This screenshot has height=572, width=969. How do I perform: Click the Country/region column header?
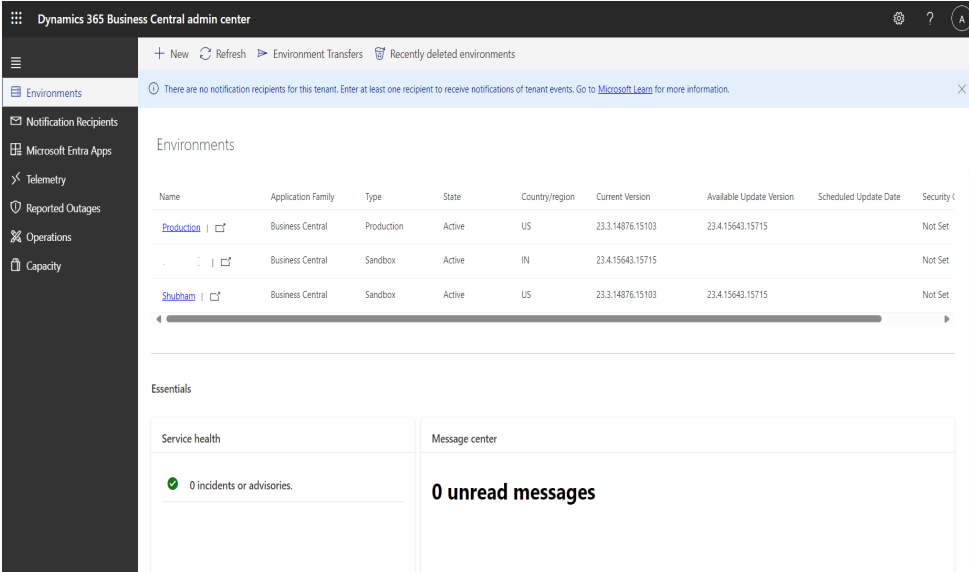pos(548,196)
